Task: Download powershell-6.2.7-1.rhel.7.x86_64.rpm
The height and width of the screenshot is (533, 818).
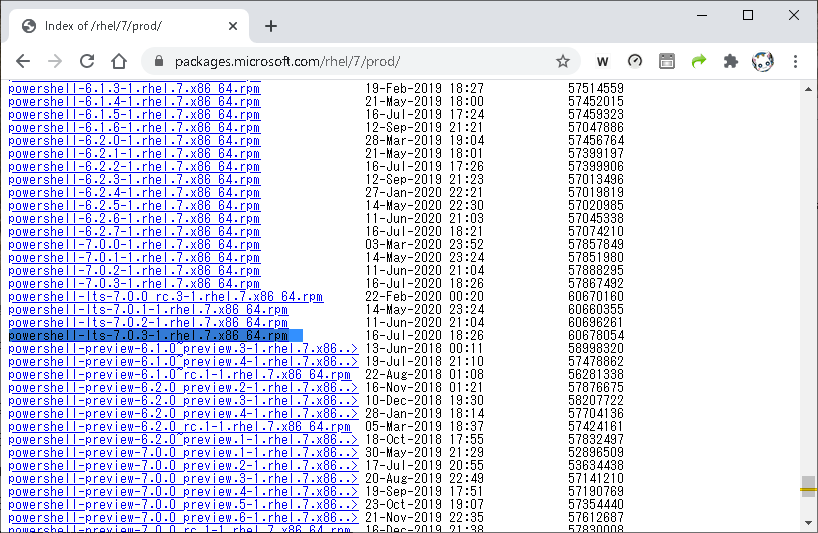Action: (x=134, y=232)
